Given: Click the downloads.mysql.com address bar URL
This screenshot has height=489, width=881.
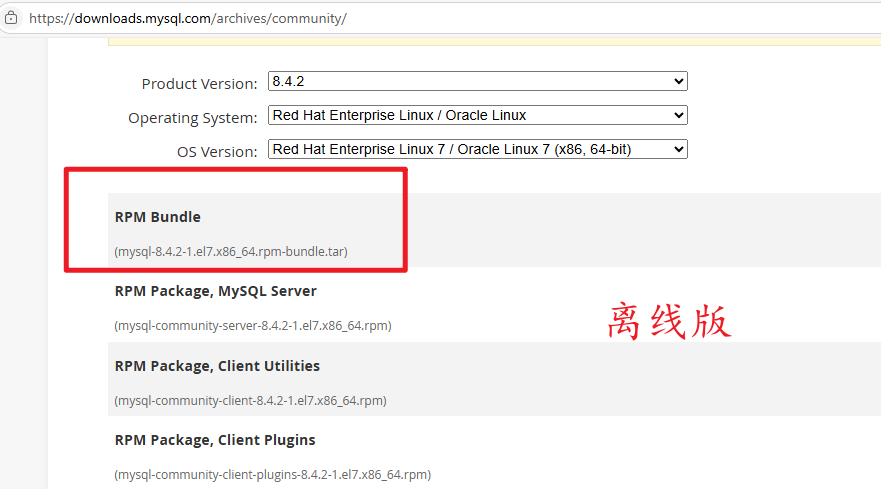Looking at the screenshot, I should [x=188, y=19].
